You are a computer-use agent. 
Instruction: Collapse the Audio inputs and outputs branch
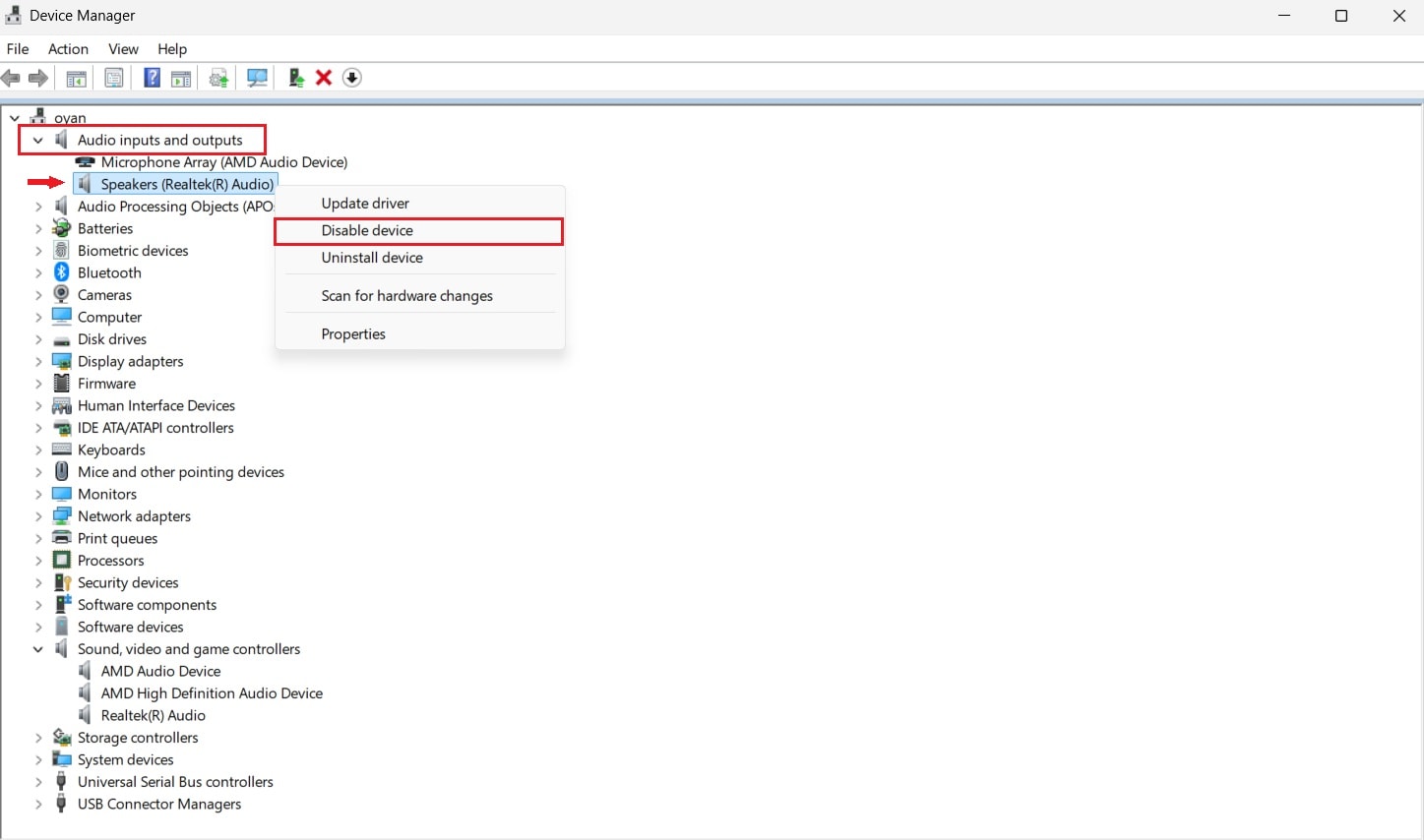click(38, 140)
